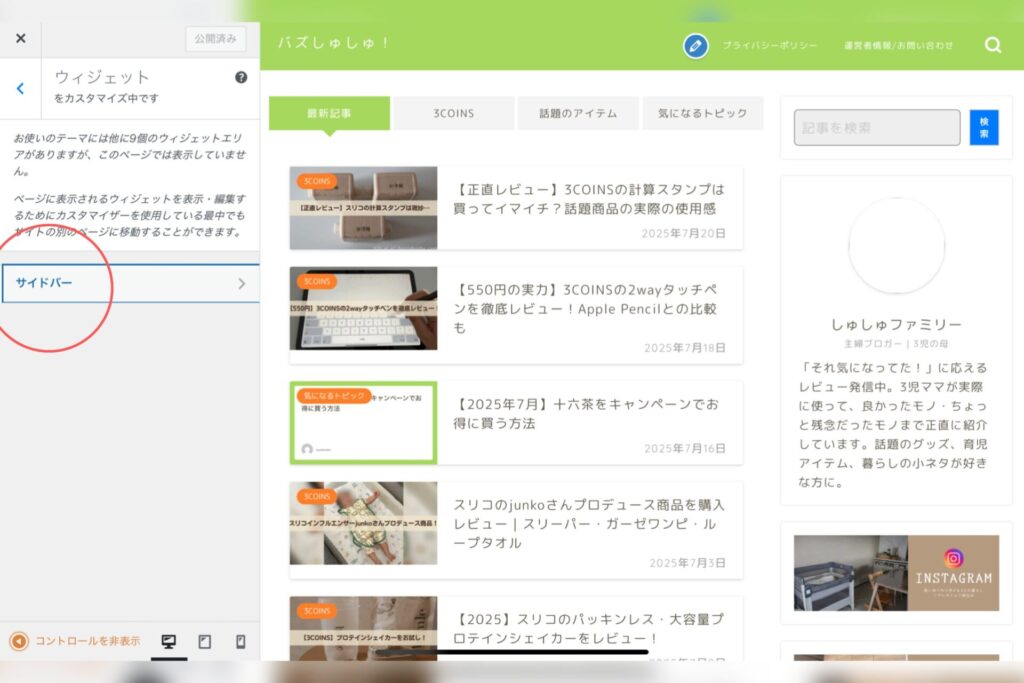Viewport: 1024px width, 683px height.
Task: Click the 計算スタンプ article thumbnail
Action: click(363, 208)
